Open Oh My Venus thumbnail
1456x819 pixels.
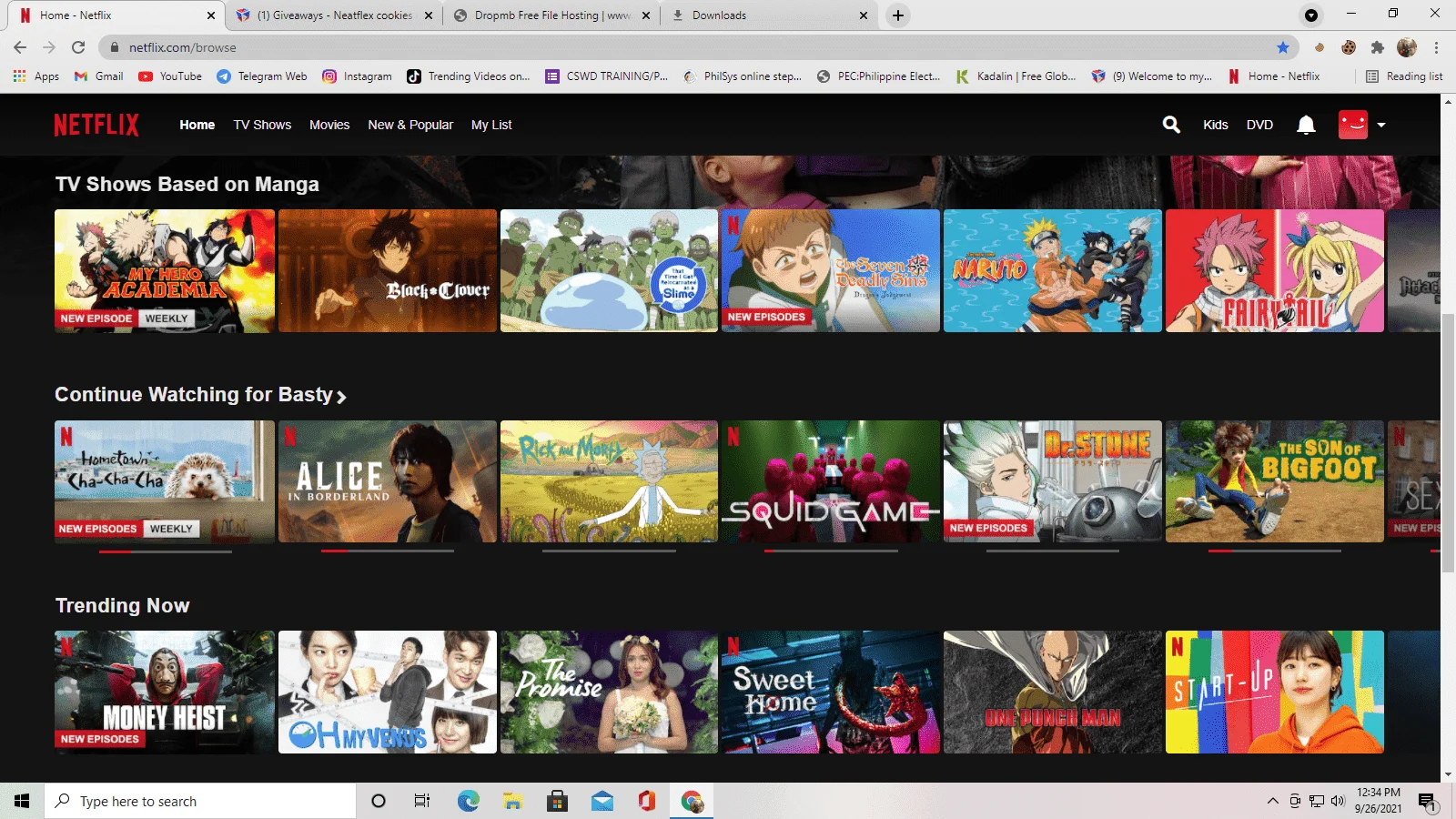tap(388, 693)
